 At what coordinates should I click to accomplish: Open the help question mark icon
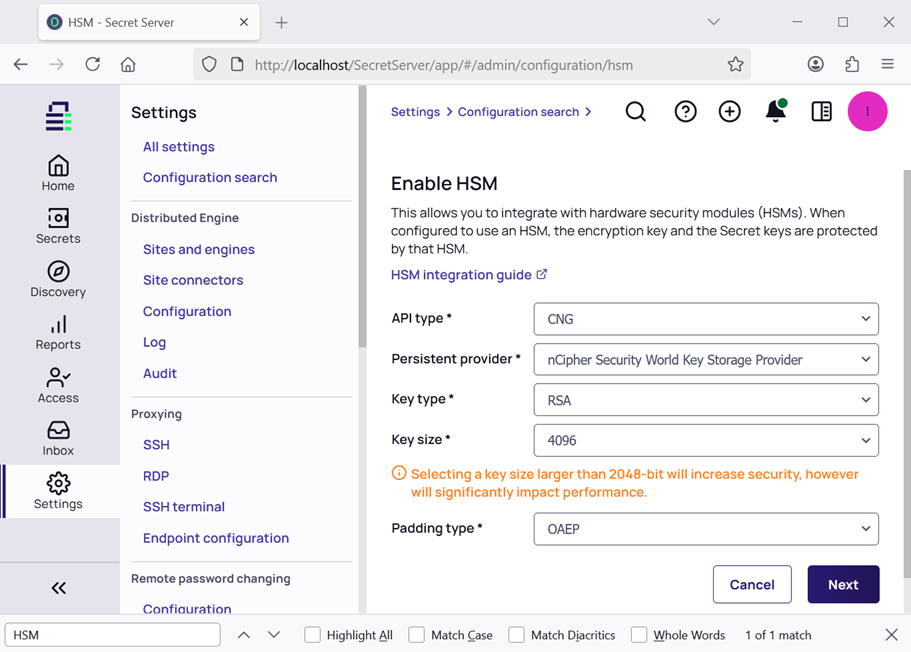[686, 112]
